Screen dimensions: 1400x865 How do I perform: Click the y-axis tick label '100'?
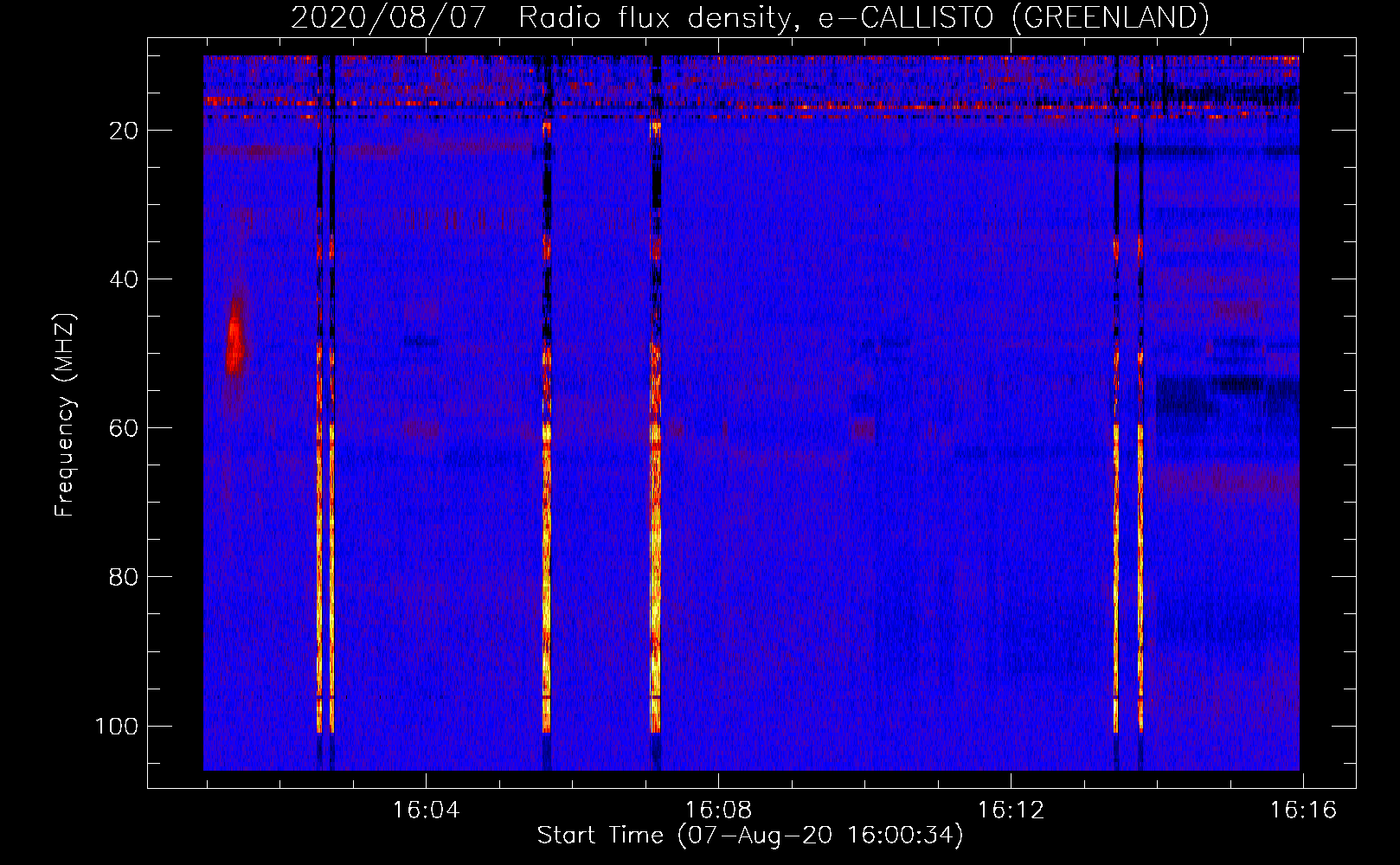(117, 726)
